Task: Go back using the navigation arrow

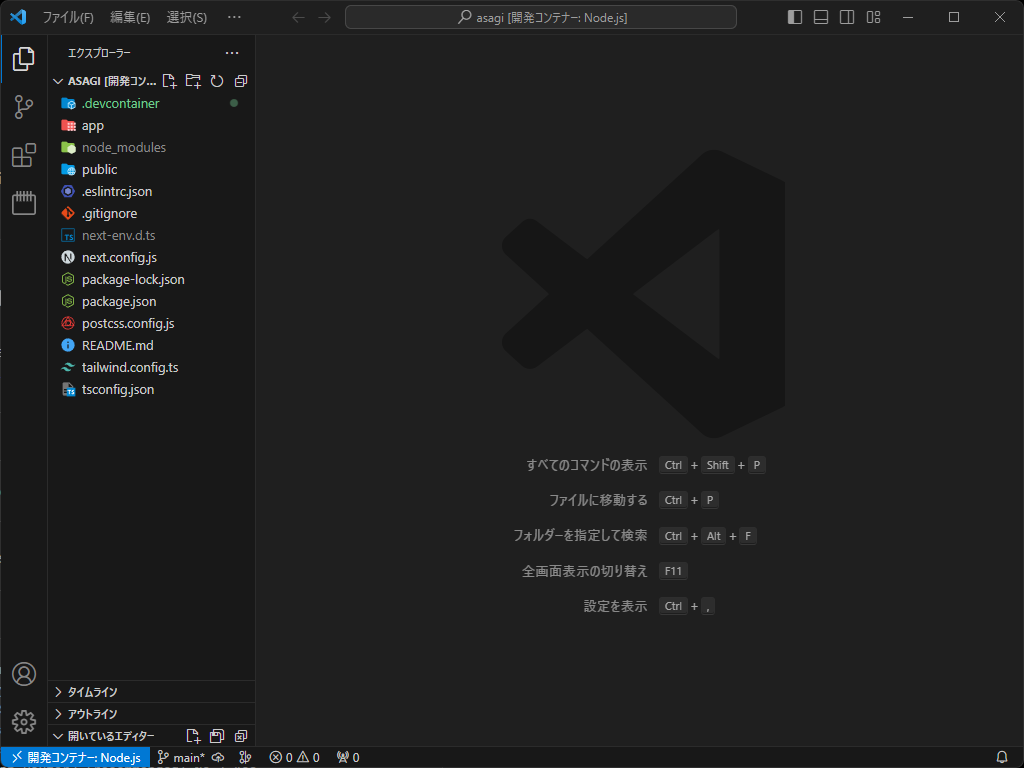Action: (x=298, y=18)
